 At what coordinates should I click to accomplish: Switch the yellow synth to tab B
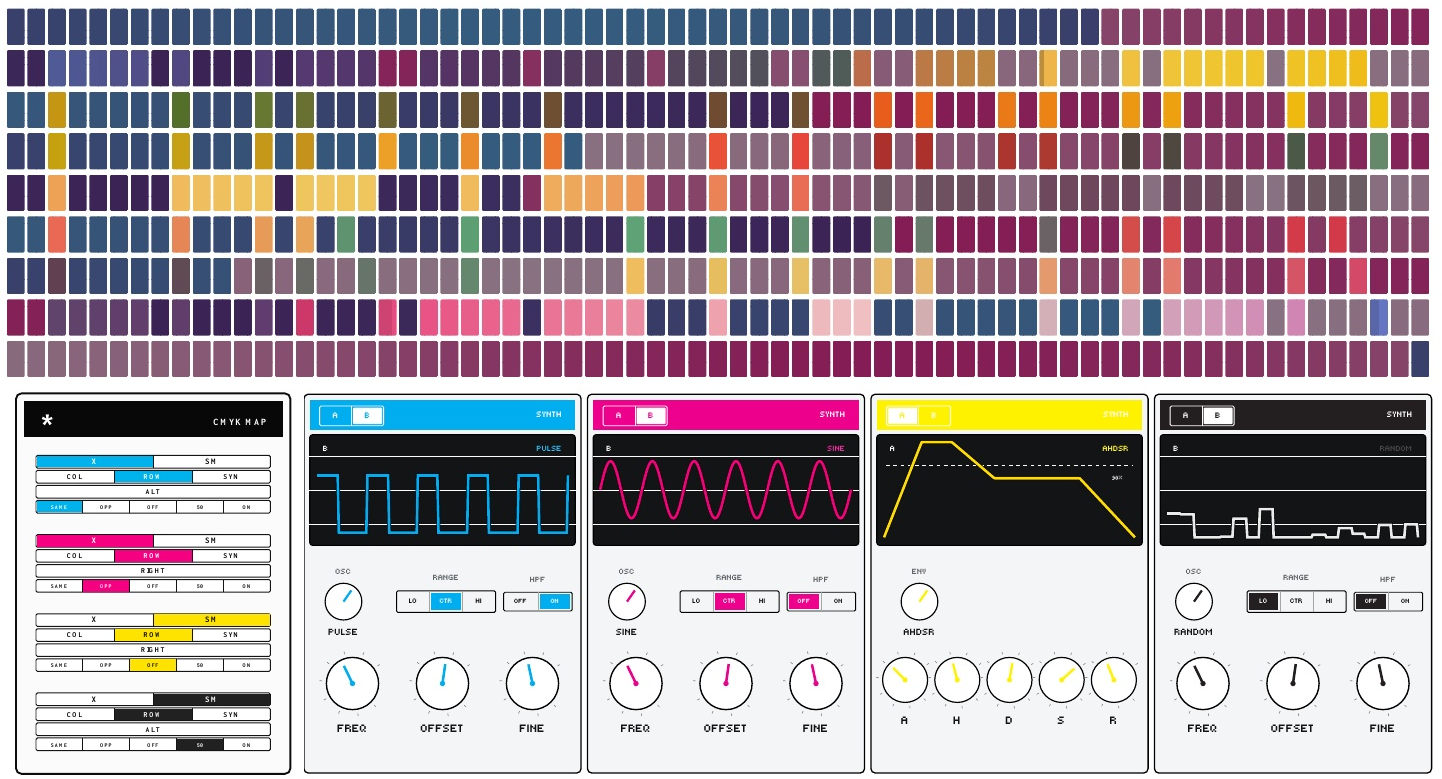pyautogui.click(x=934, y=415)
